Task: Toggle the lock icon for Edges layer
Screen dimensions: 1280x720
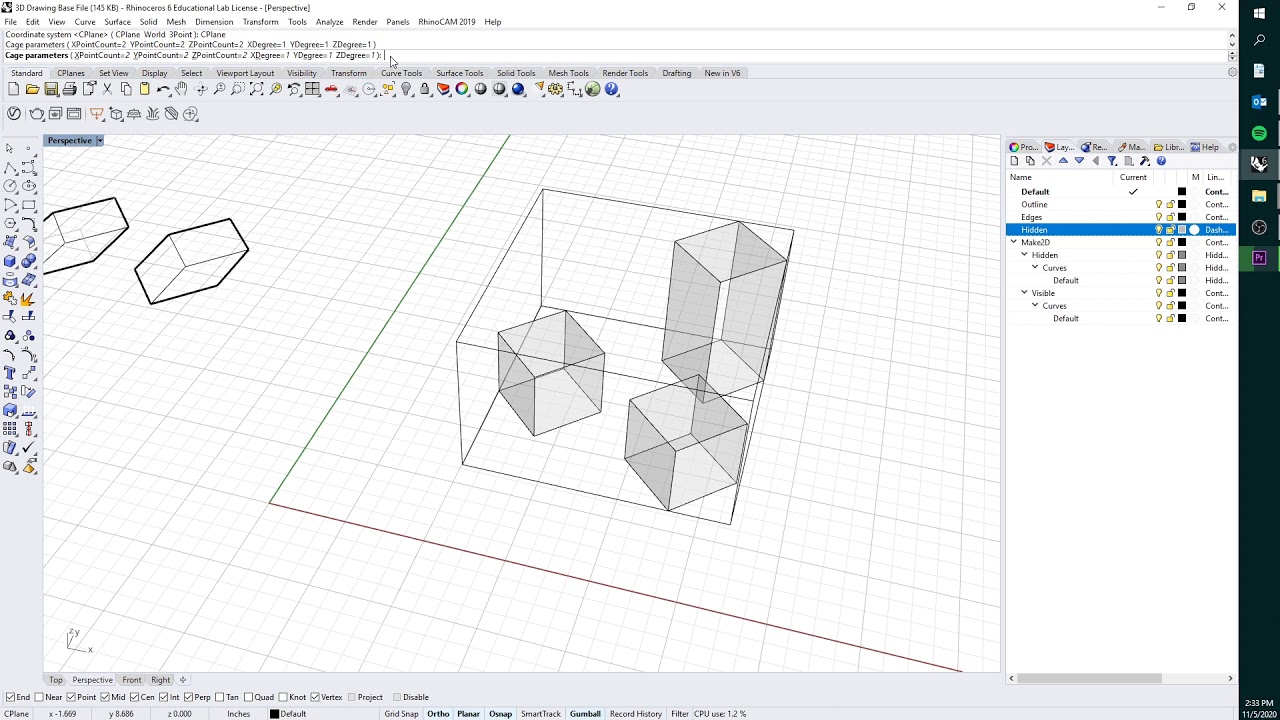Action: tap(1170, 217)
